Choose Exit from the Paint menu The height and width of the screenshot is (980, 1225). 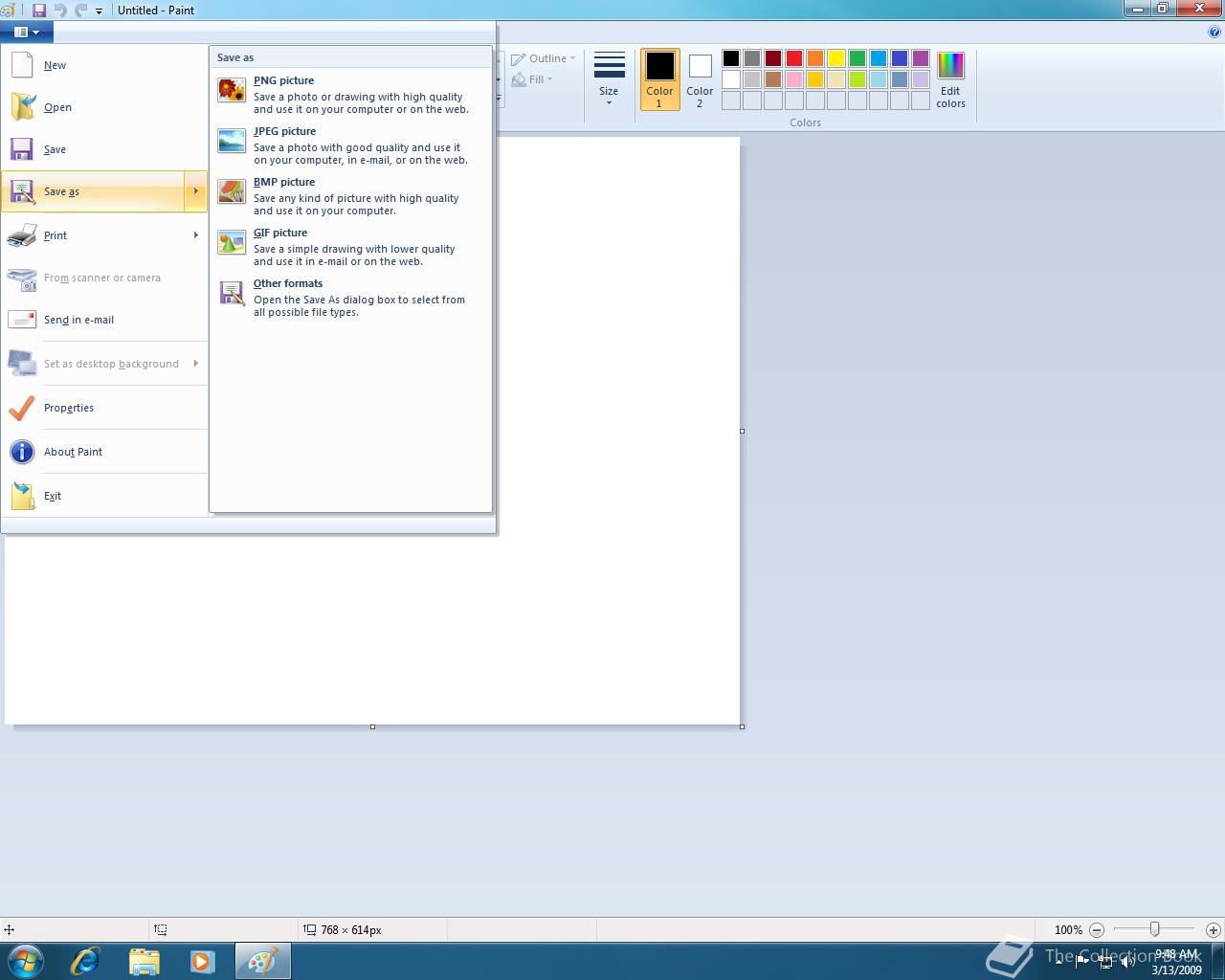click(104, 496)
